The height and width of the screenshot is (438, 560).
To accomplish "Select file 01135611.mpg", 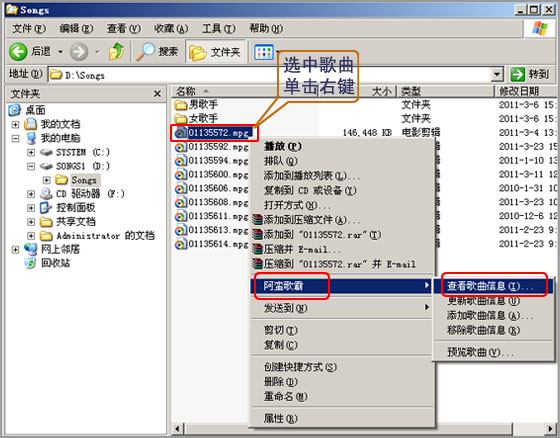I will click(211, 216).
